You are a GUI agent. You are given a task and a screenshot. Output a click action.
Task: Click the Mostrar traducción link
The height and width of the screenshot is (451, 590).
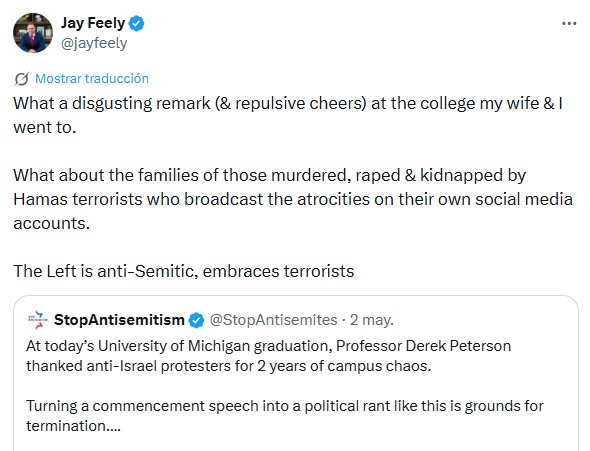92,78
